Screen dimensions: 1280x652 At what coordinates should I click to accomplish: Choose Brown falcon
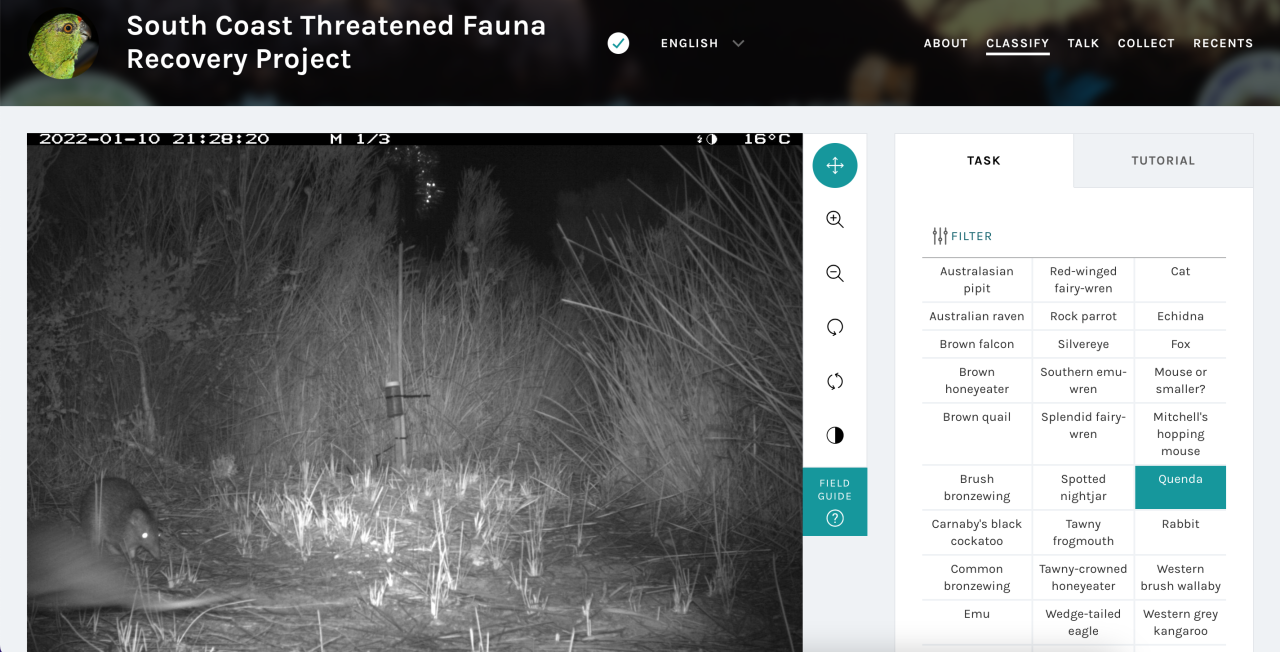pos(976,344)
